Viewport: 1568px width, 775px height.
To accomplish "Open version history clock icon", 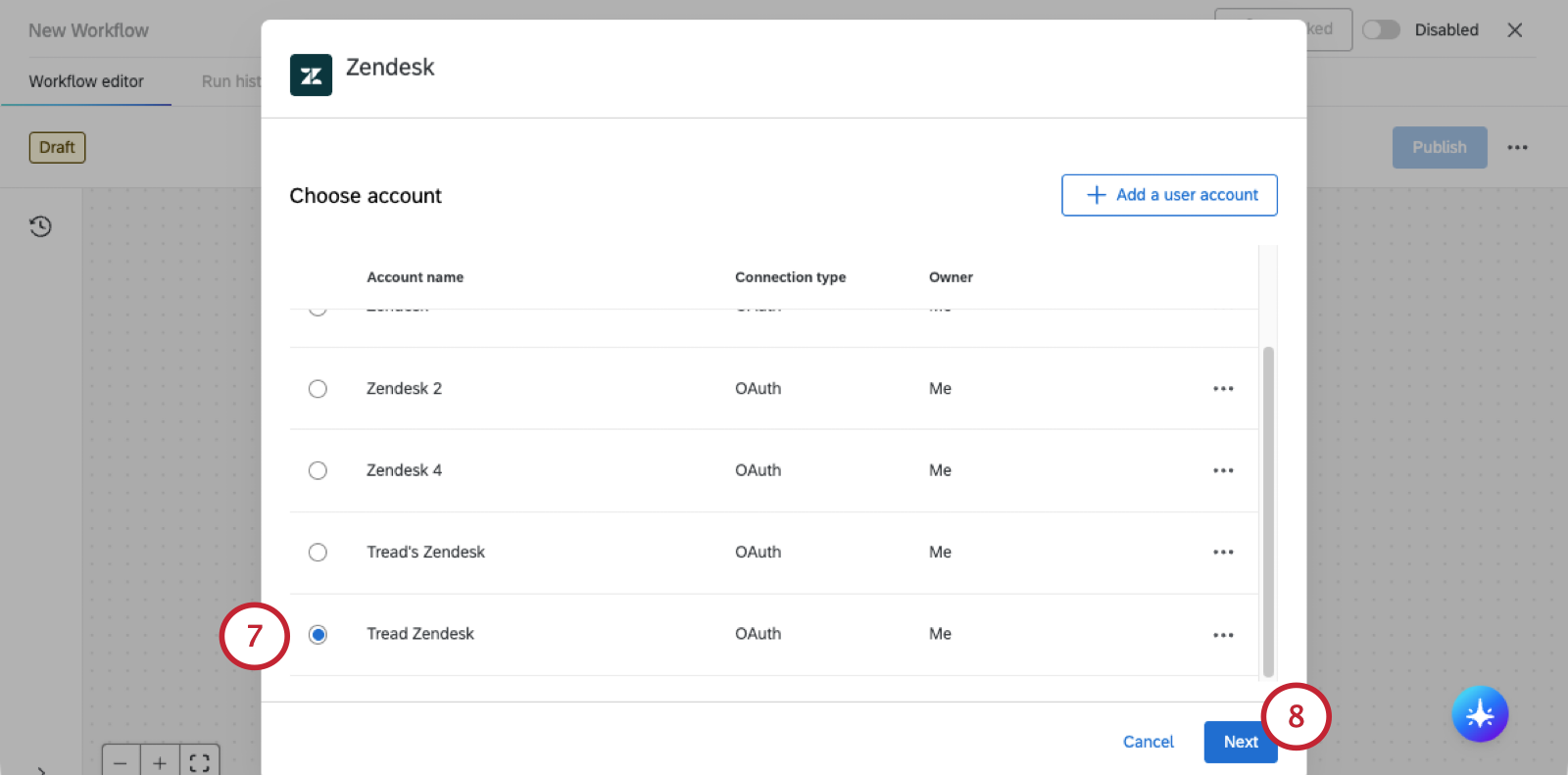I will (40, 226).
